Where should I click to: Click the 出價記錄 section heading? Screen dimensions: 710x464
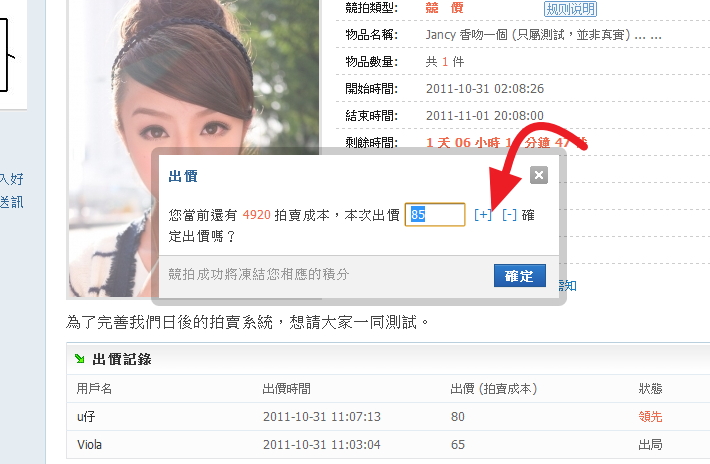coord(121,359)
